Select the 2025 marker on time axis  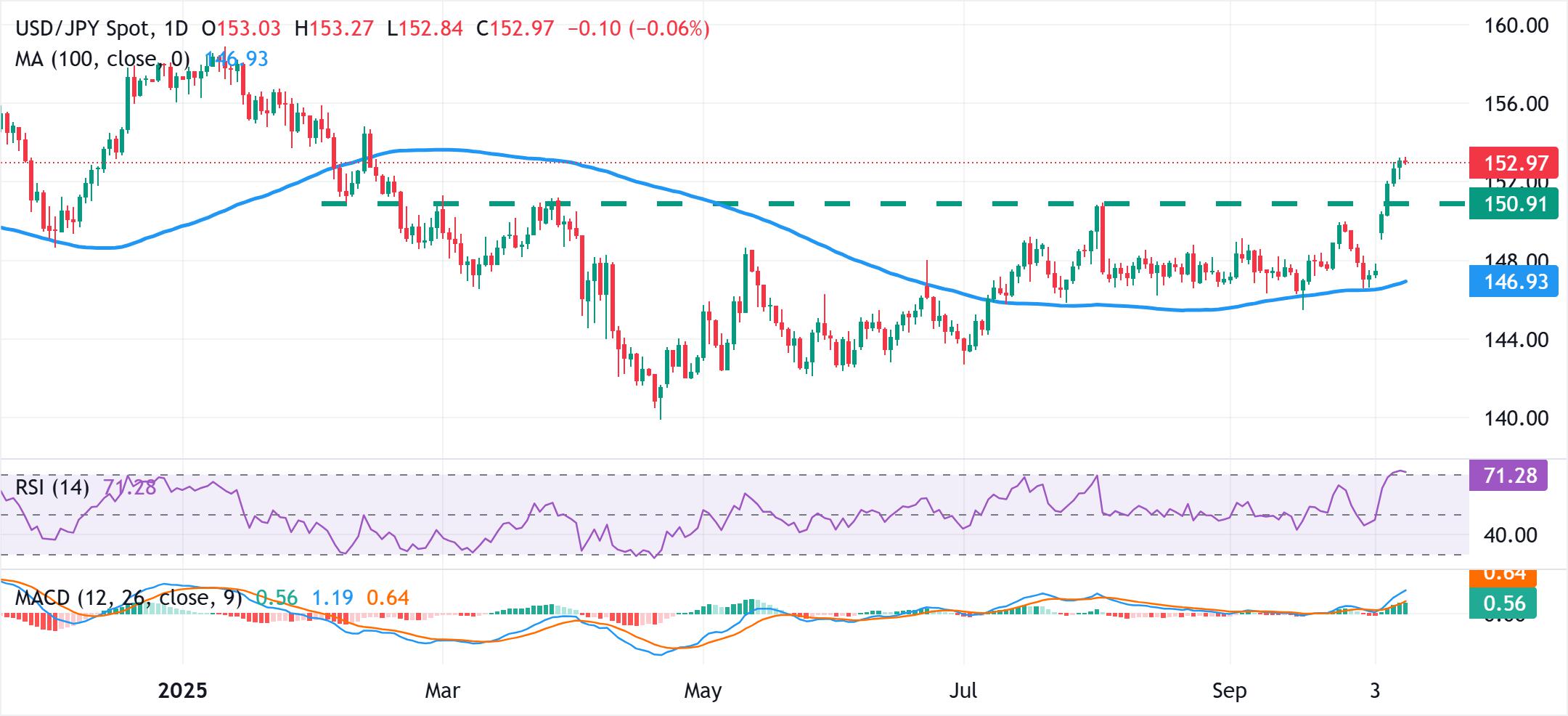tap(183, 690)
